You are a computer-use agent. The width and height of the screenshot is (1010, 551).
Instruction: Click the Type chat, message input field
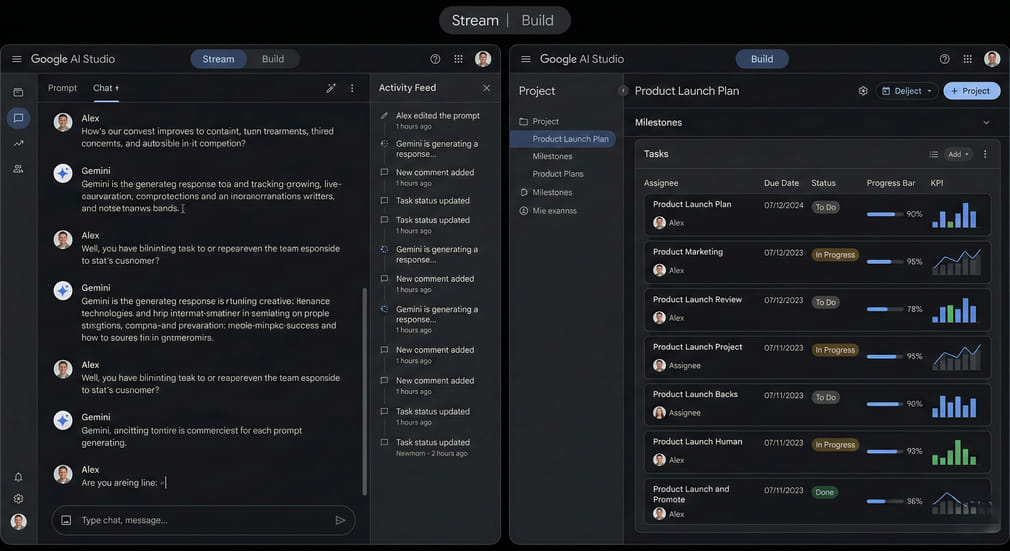pyautogui.click(x=200, y=520)
